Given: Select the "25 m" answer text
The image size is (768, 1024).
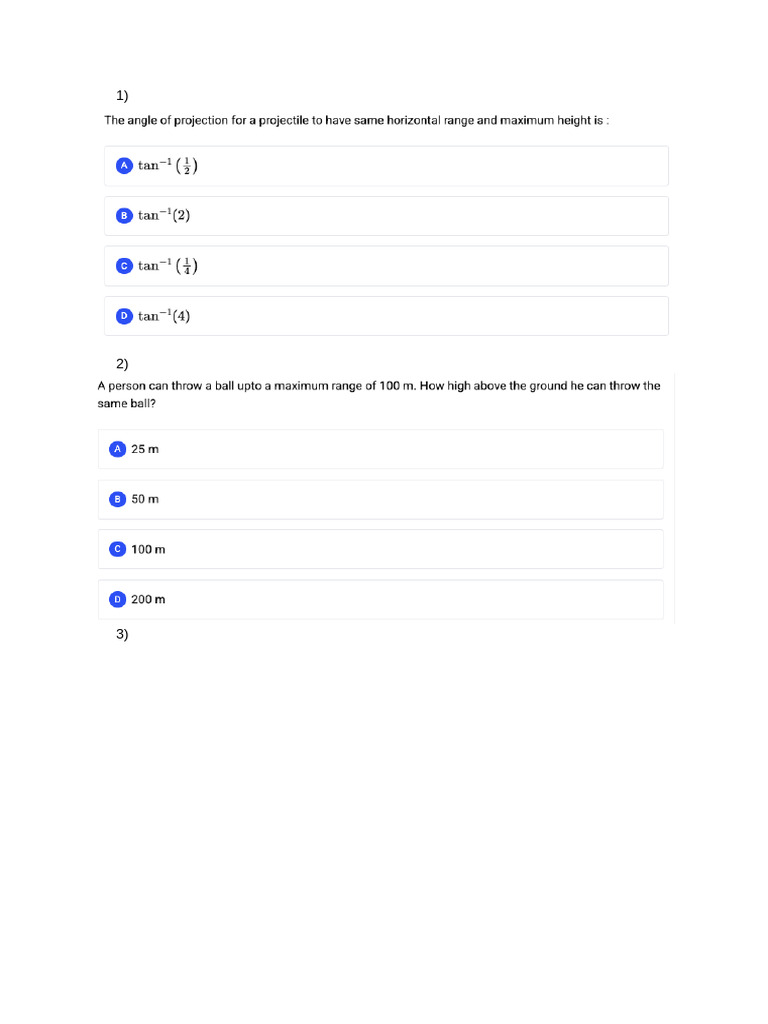Looking at the screenshot, I should (145, 449).
